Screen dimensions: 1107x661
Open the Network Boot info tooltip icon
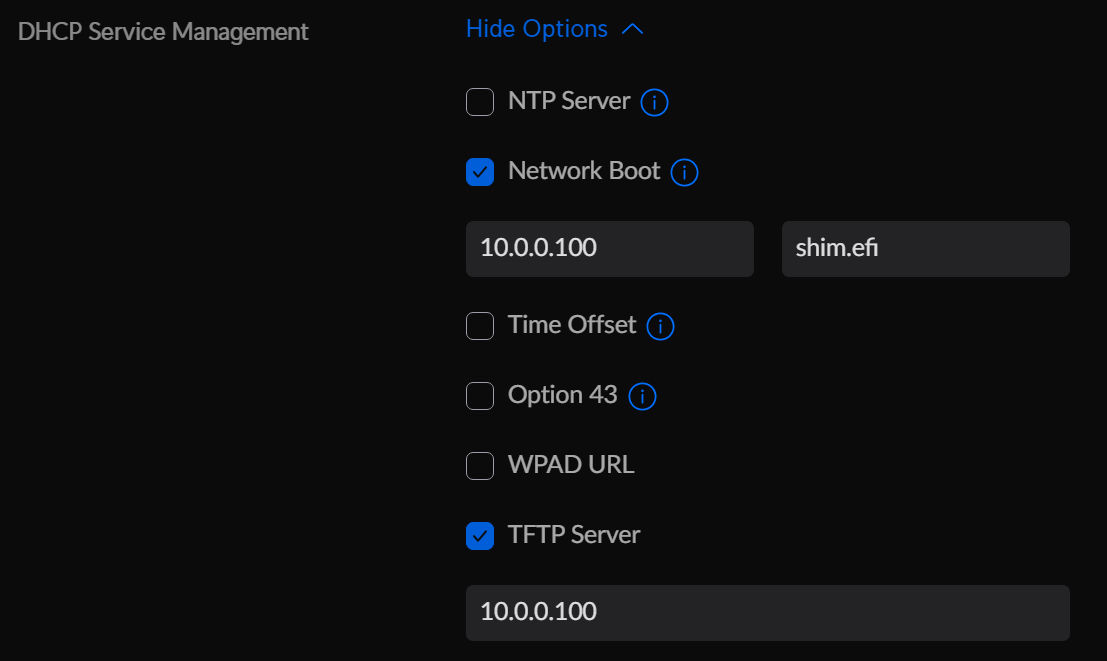(x=684, y=172)
